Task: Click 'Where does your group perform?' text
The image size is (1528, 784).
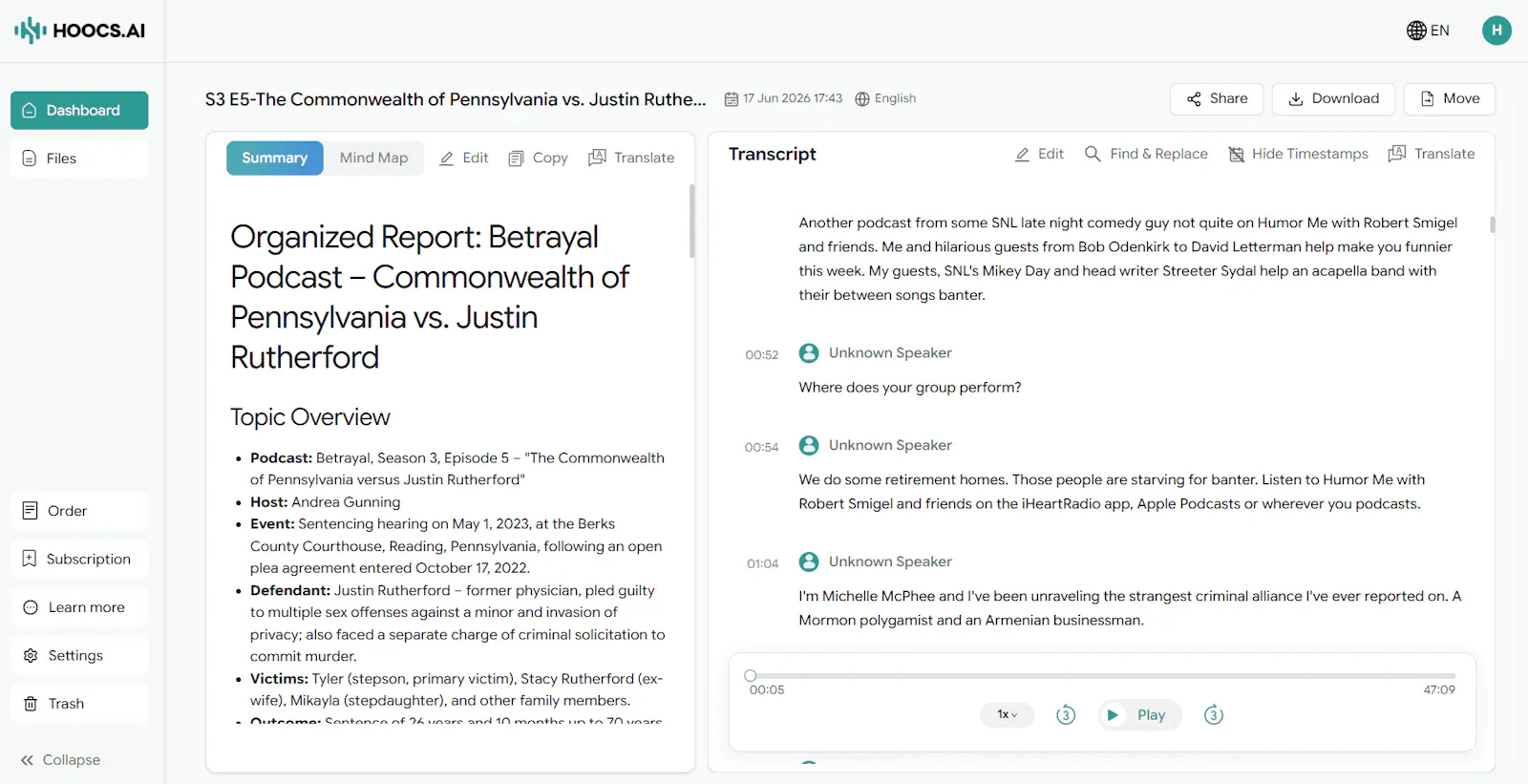Action: (910, 388)
